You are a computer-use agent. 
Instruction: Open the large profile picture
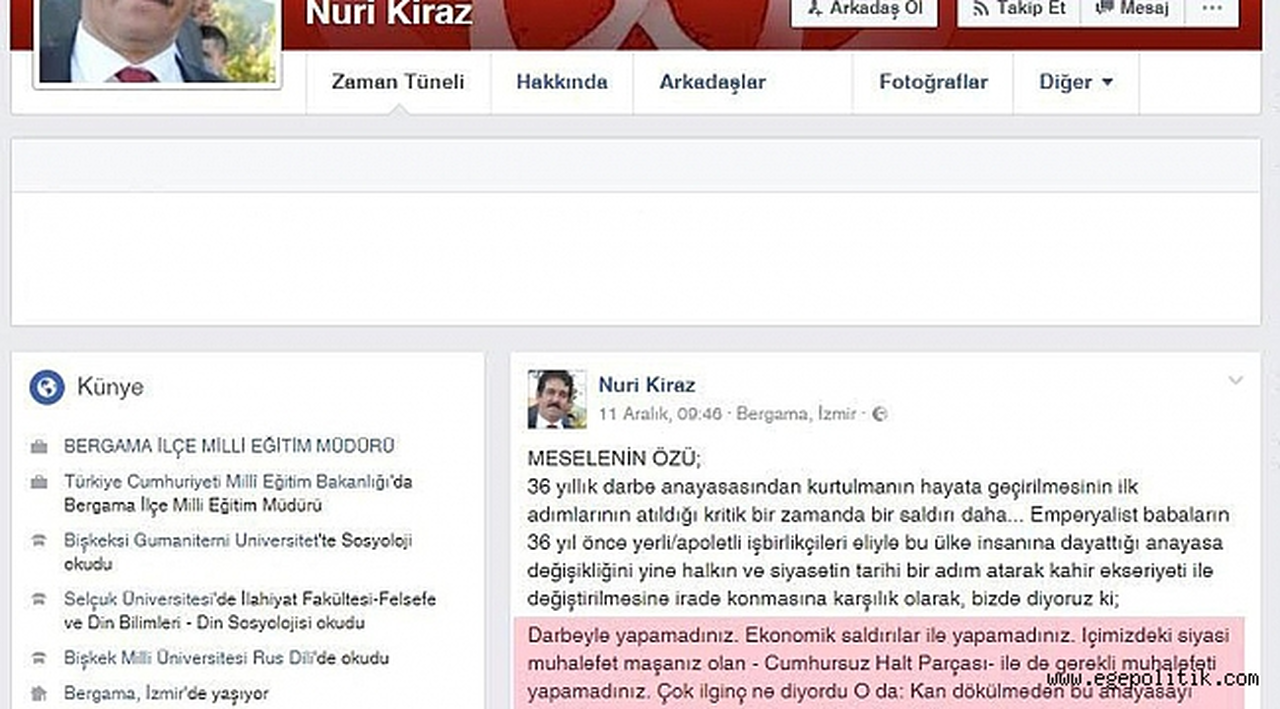click(157, 40)
